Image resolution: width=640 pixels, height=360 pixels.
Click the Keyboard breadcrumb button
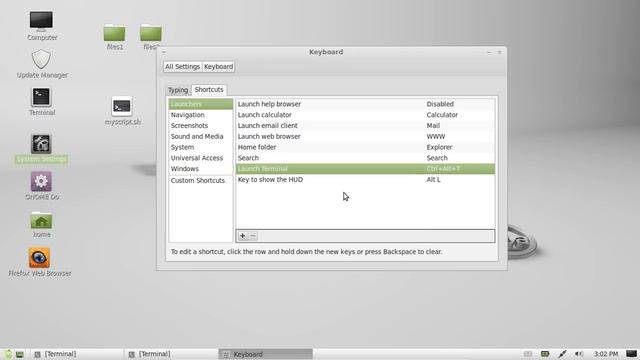pyautogui.click(x=218, y=67)
